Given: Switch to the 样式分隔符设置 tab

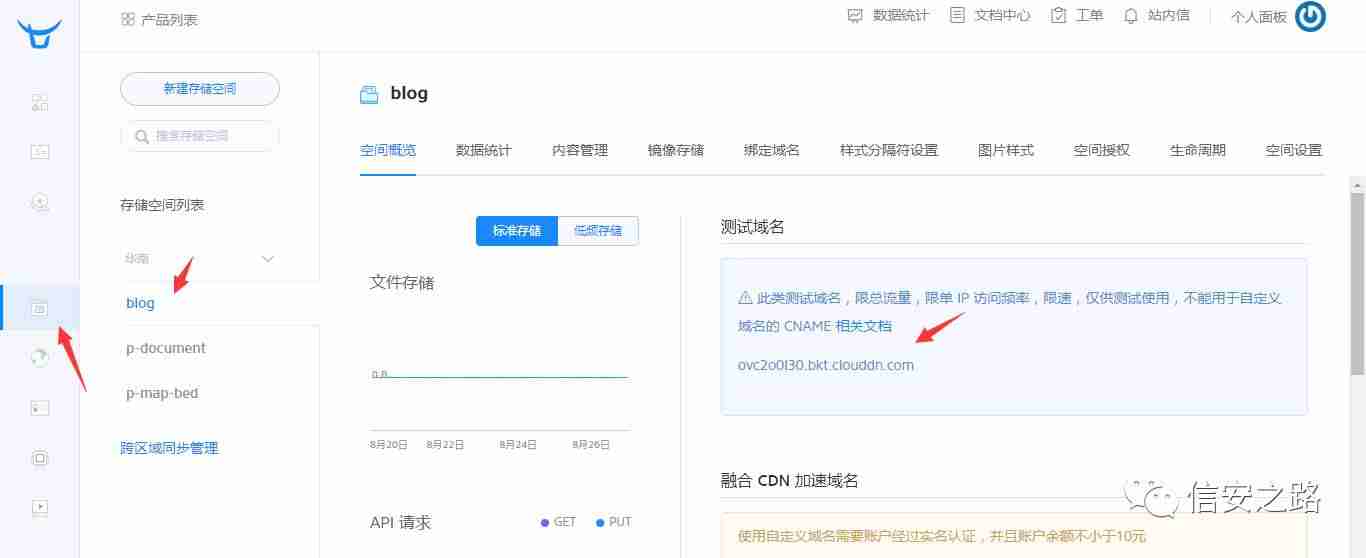Looking at the screenshot, I should (x=889, y=150).
